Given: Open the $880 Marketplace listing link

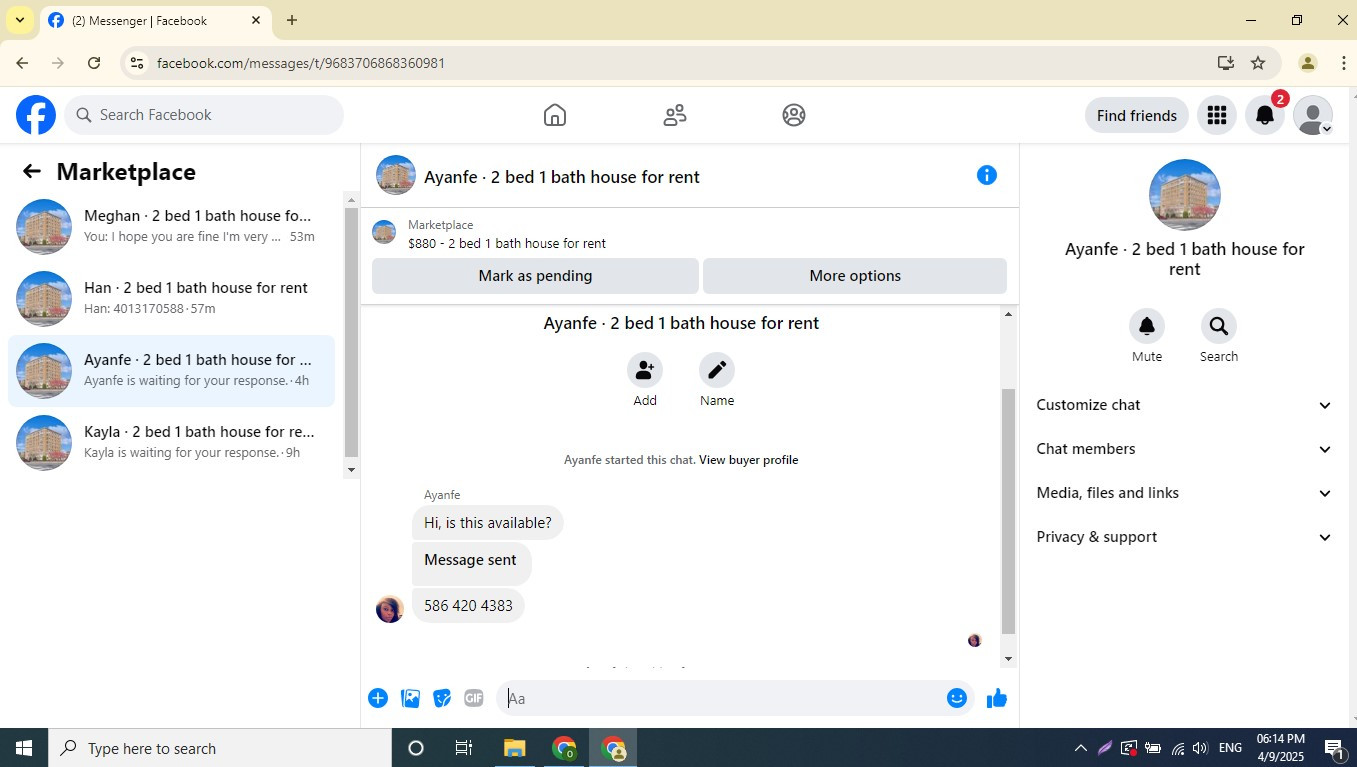Looking at the screenshot, I should [x=507, y=243].
